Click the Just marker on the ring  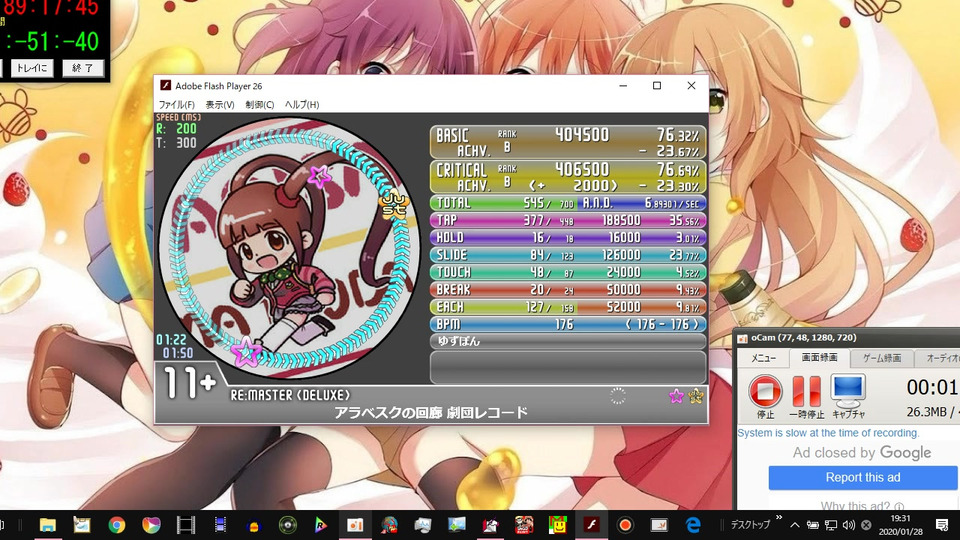click(x=394, y=204)
